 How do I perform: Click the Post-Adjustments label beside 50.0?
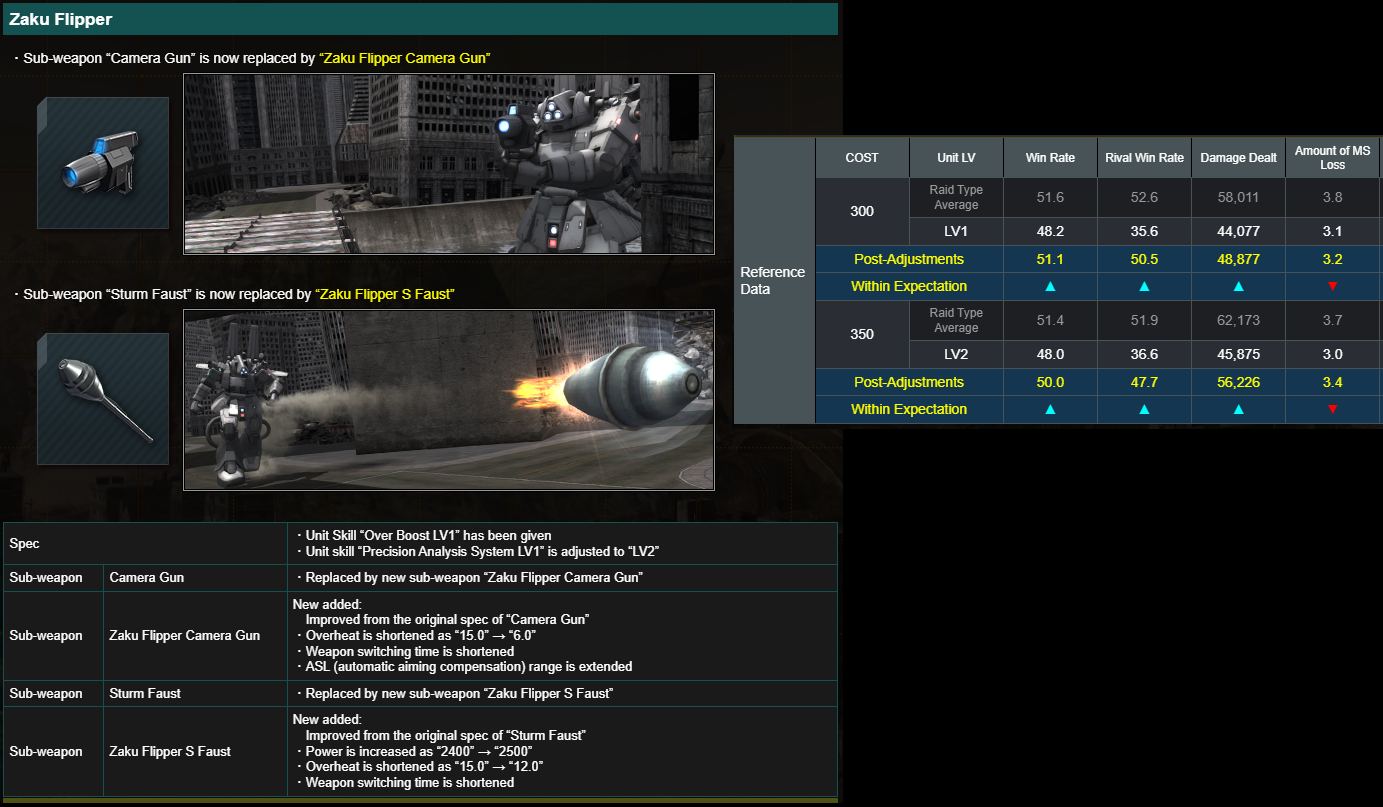(x=909, y=382)
